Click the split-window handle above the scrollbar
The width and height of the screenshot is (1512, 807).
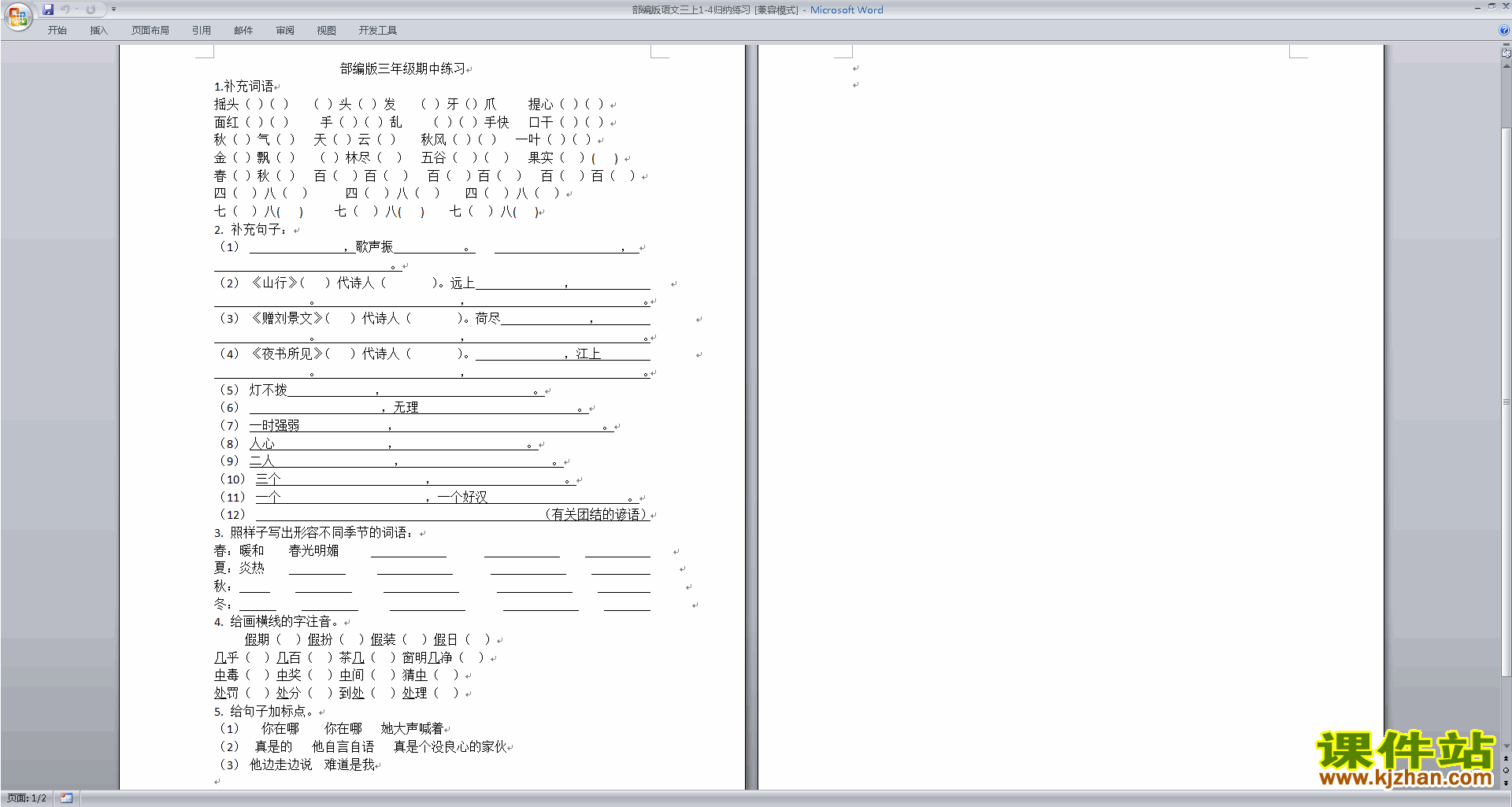coord(1506,46)
